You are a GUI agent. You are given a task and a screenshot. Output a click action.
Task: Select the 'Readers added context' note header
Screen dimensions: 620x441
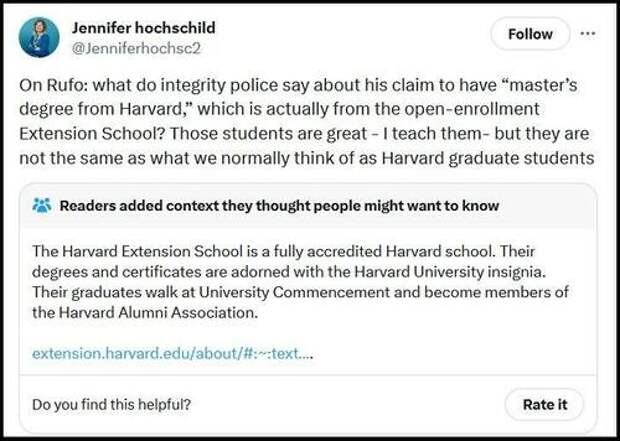click(x=279, y=206)
